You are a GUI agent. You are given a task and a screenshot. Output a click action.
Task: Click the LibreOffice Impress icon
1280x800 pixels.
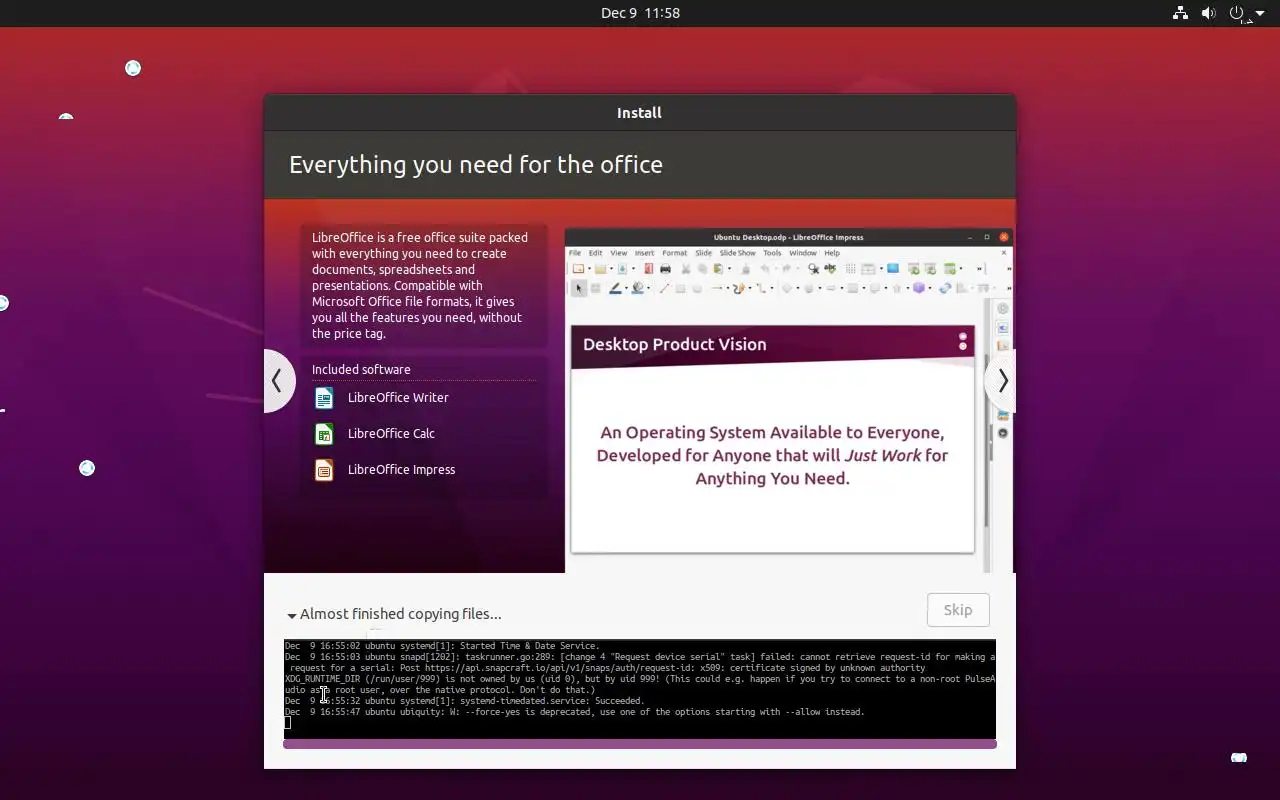(324, 470)
